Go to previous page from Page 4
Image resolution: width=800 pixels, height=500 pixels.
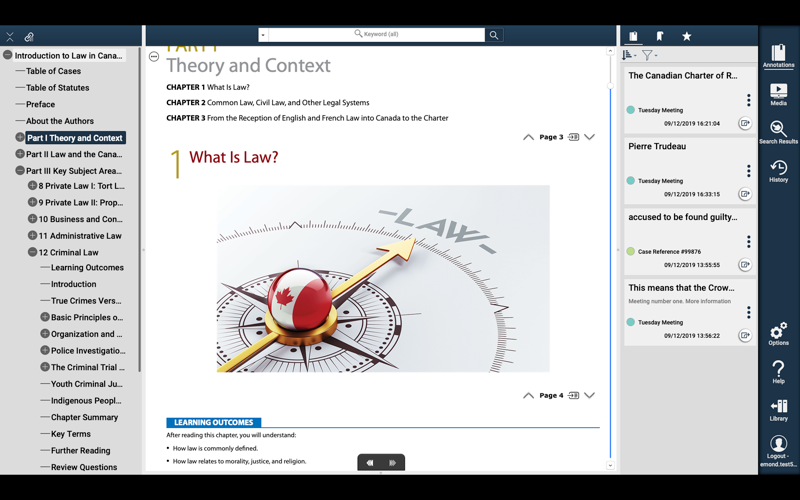click(x=528, y=395)
